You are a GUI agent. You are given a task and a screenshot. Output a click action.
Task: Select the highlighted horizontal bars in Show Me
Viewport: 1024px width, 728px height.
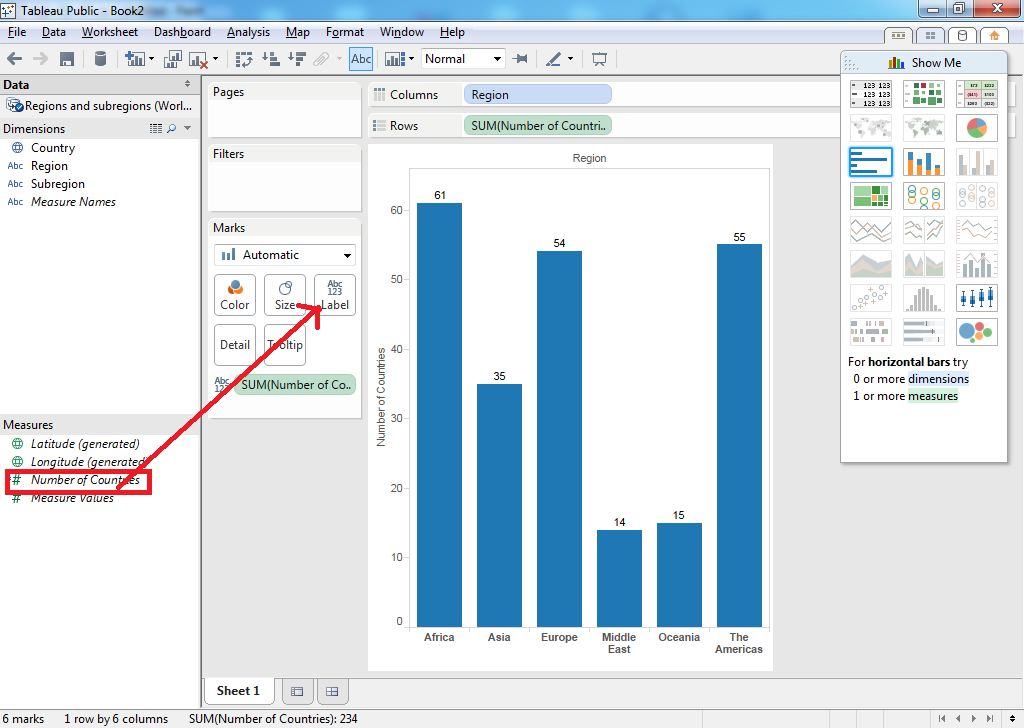pos(870,162)
